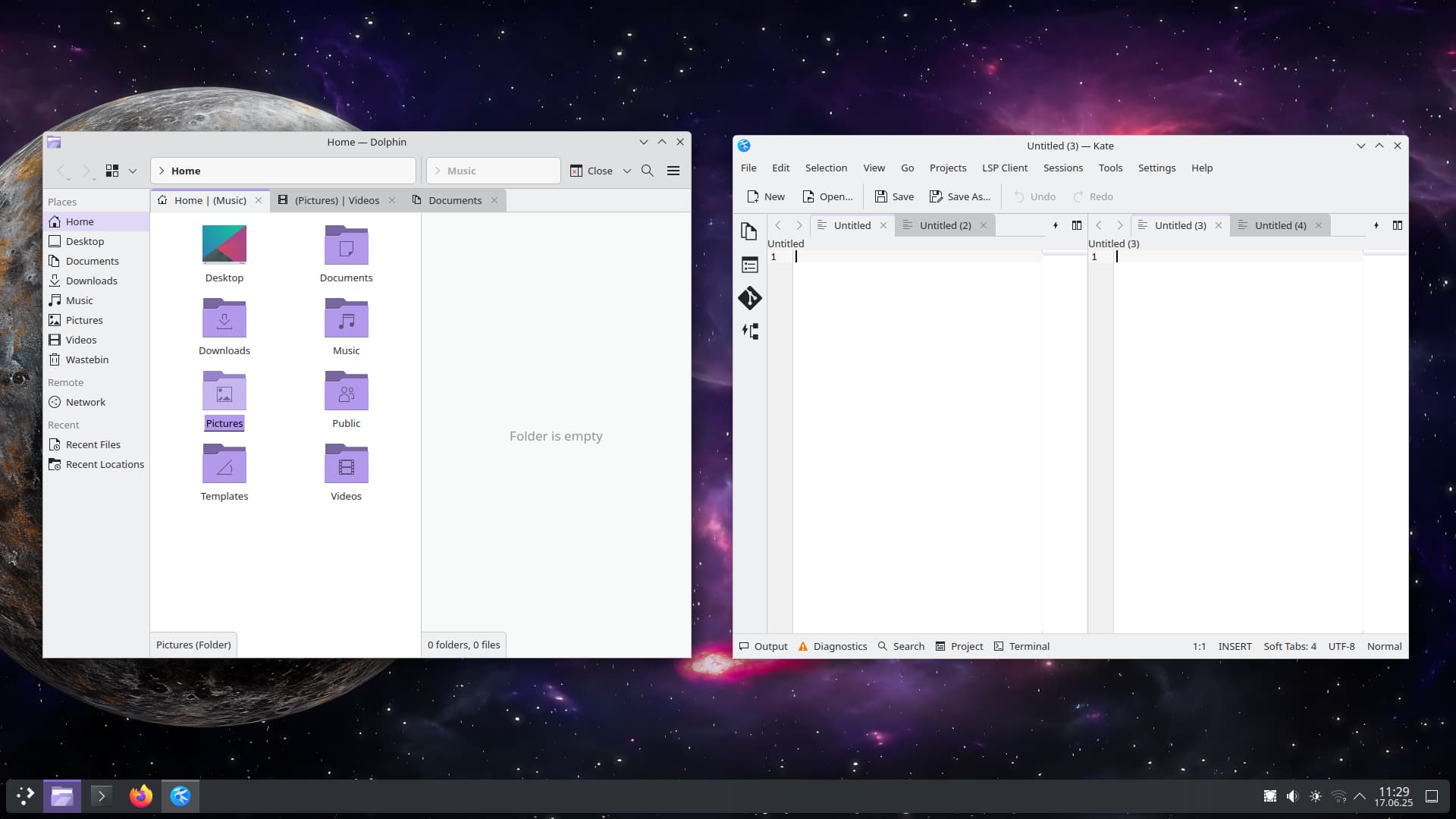The height and width of the screenshot is (819, 1456).
Task: Click Save As... in Kate toolbar
Action: coord(960,196)
